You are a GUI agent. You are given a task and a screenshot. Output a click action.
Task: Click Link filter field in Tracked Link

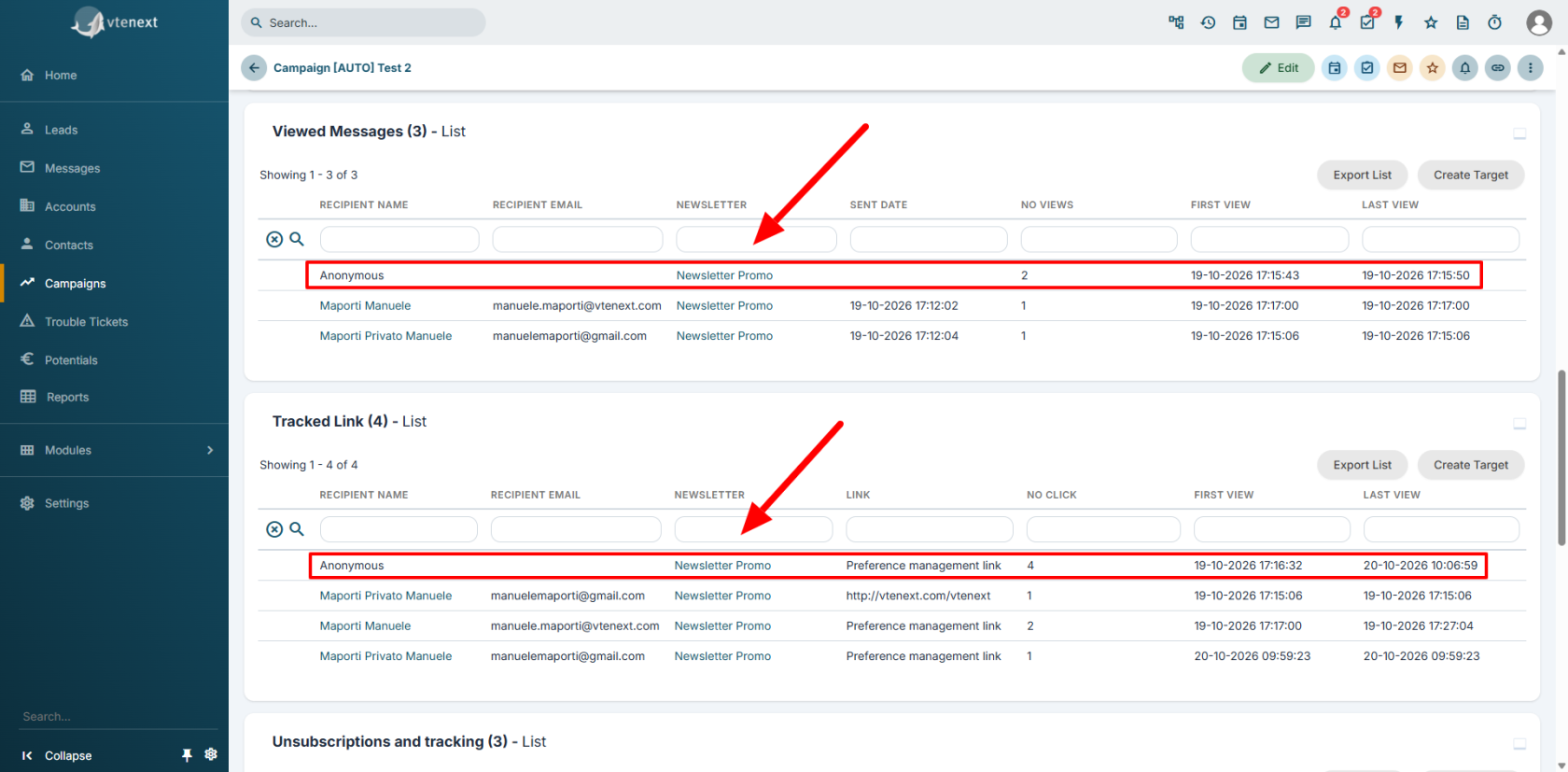929,529
